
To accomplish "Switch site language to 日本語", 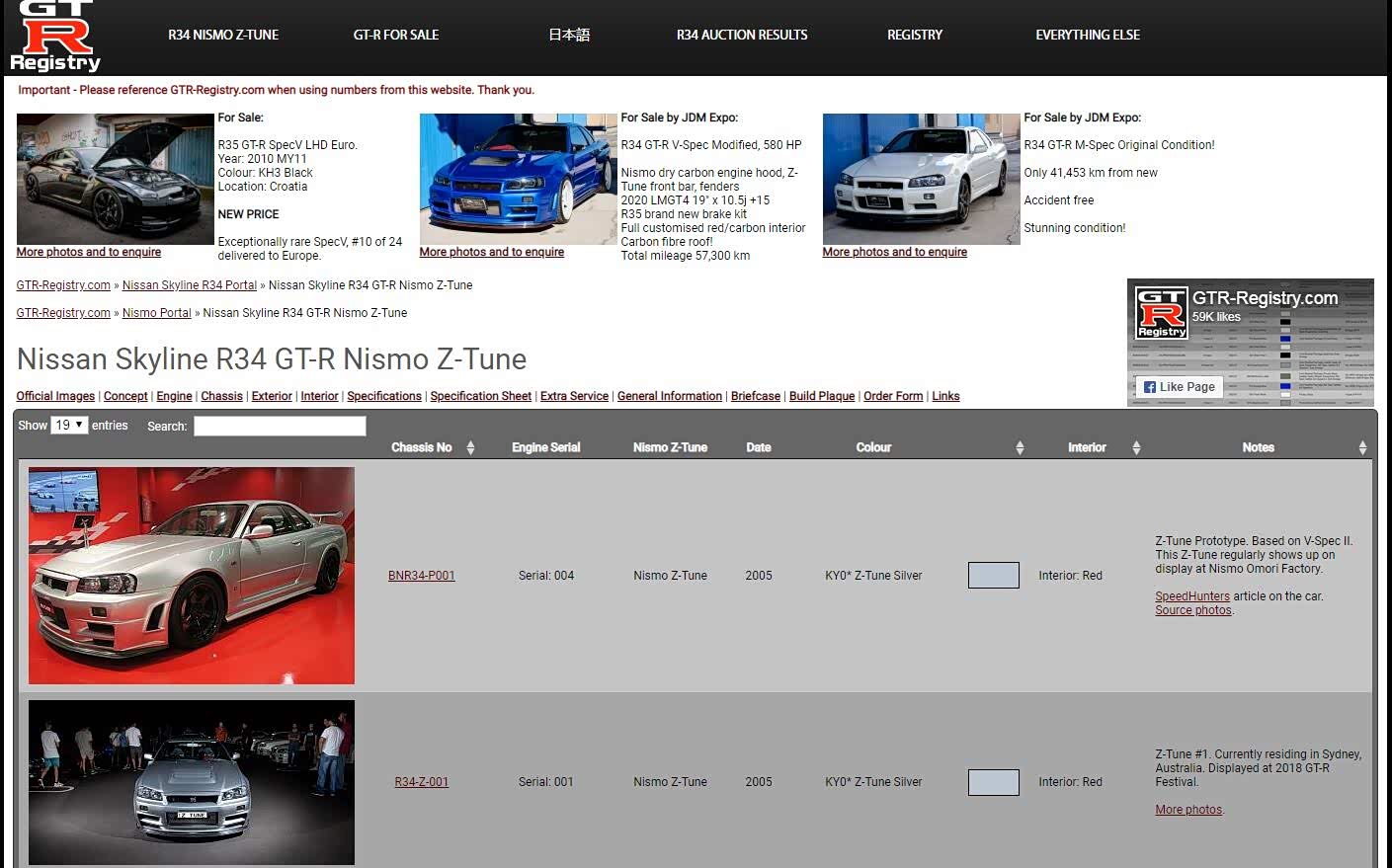I will tap(569, 35).
